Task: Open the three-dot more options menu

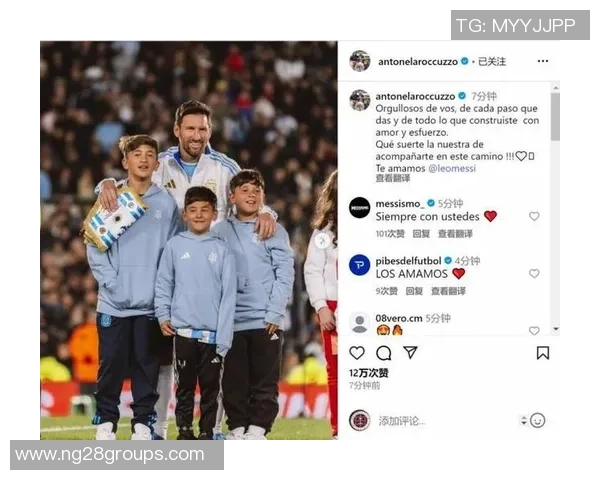Action: [x=543, y=61]
